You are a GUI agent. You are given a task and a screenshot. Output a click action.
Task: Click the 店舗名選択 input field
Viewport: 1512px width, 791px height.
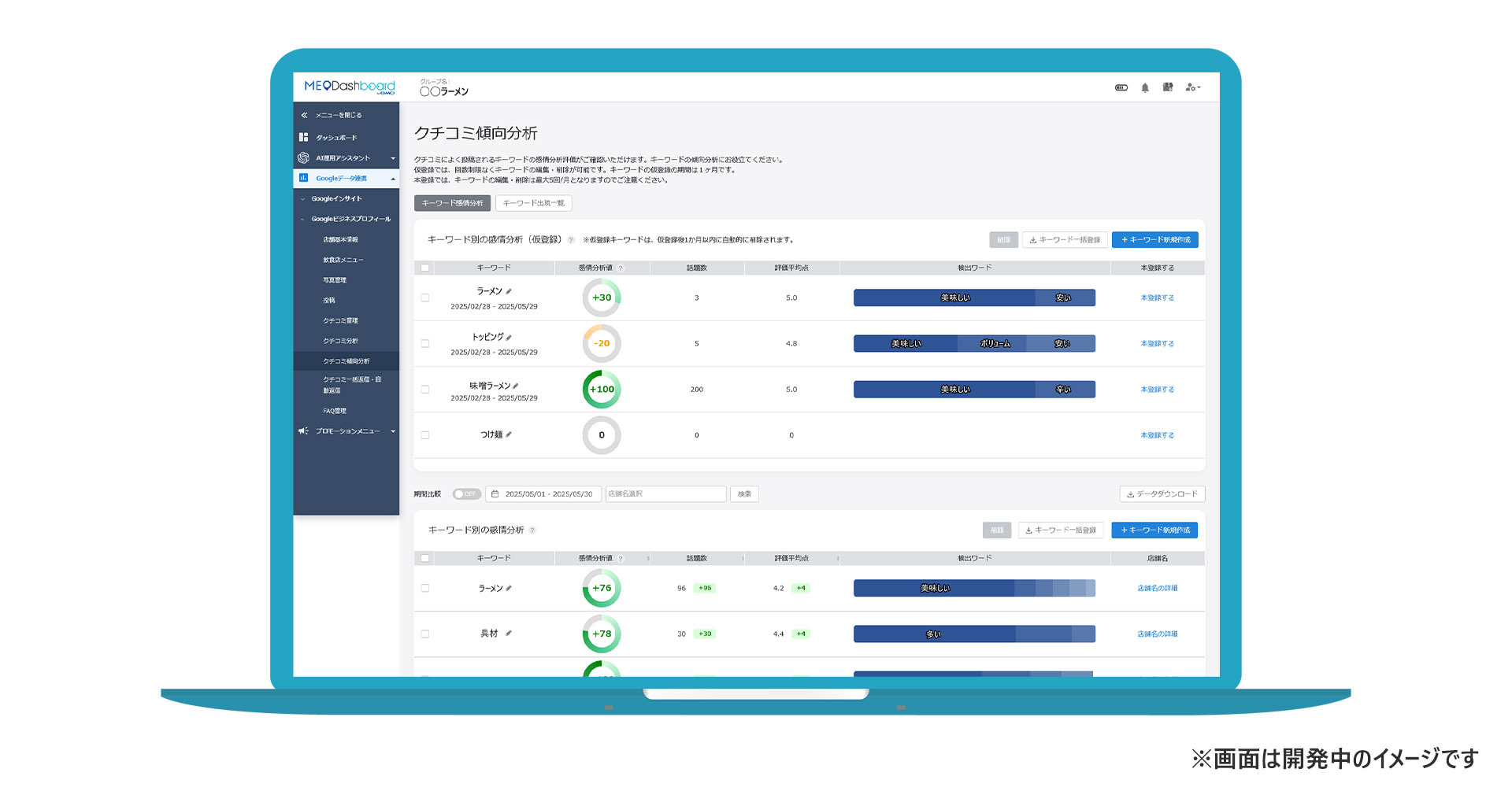coord(665,494)
